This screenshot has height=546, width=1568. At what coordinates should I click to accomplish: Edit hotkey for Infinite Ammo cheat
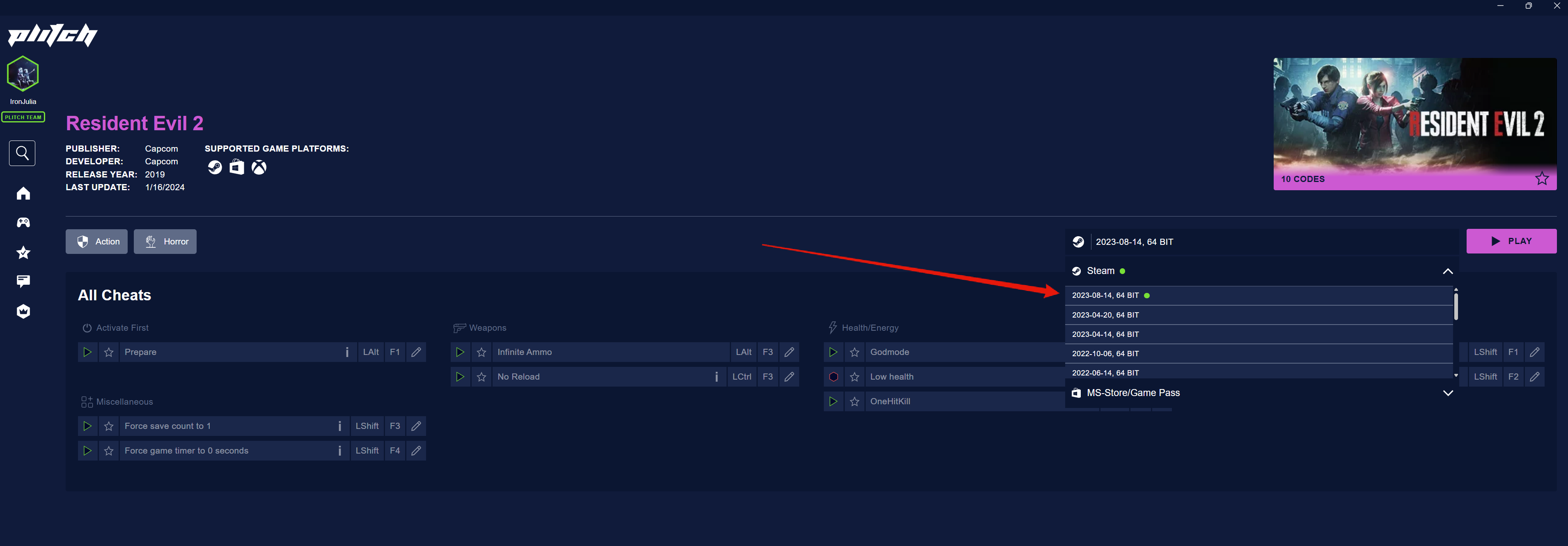coord(789,352)
